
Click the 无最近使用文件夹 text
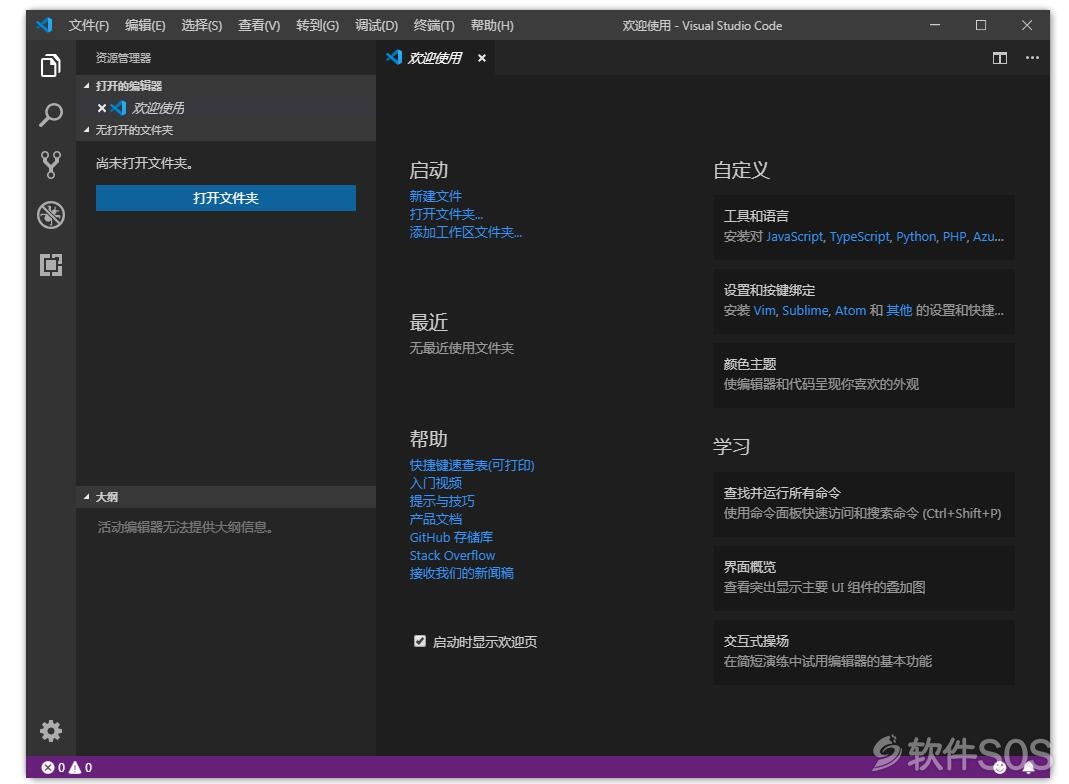462,348
